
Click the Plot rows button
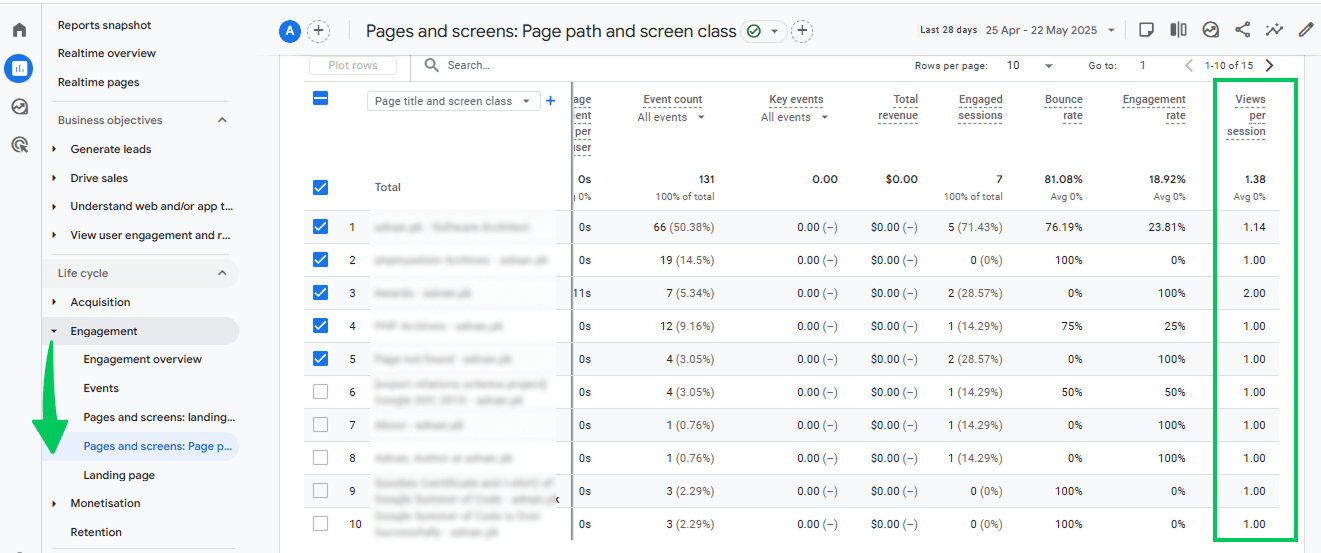[x=353, y=65]
